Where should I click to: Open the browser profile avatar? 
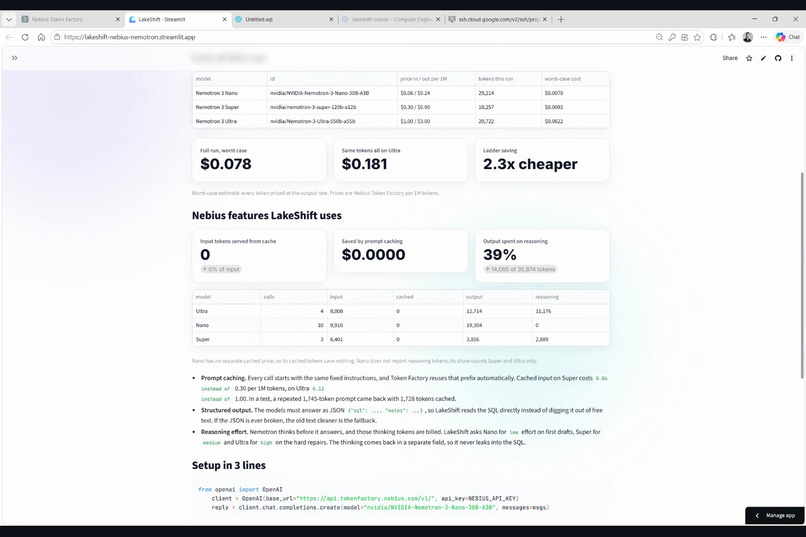pyautogui.click(x=748, y=37)
